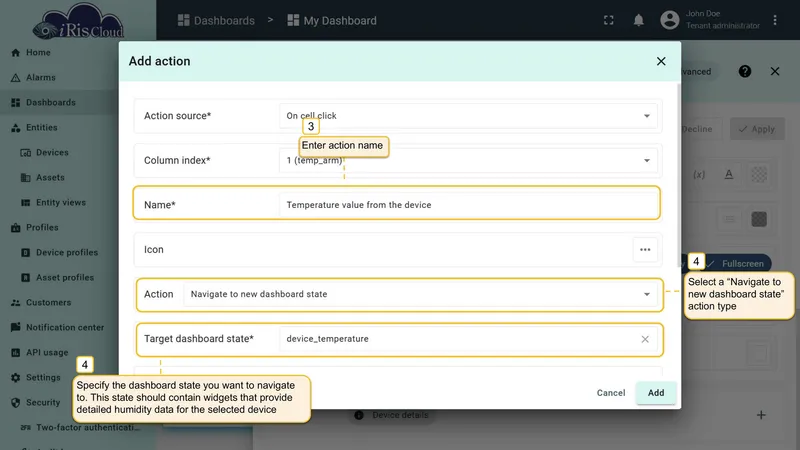Click Cancel in Add action dialog
Image resolution: width=800 pixels, height=450 pixels.
pyautogui.click(x=611, y=393)
